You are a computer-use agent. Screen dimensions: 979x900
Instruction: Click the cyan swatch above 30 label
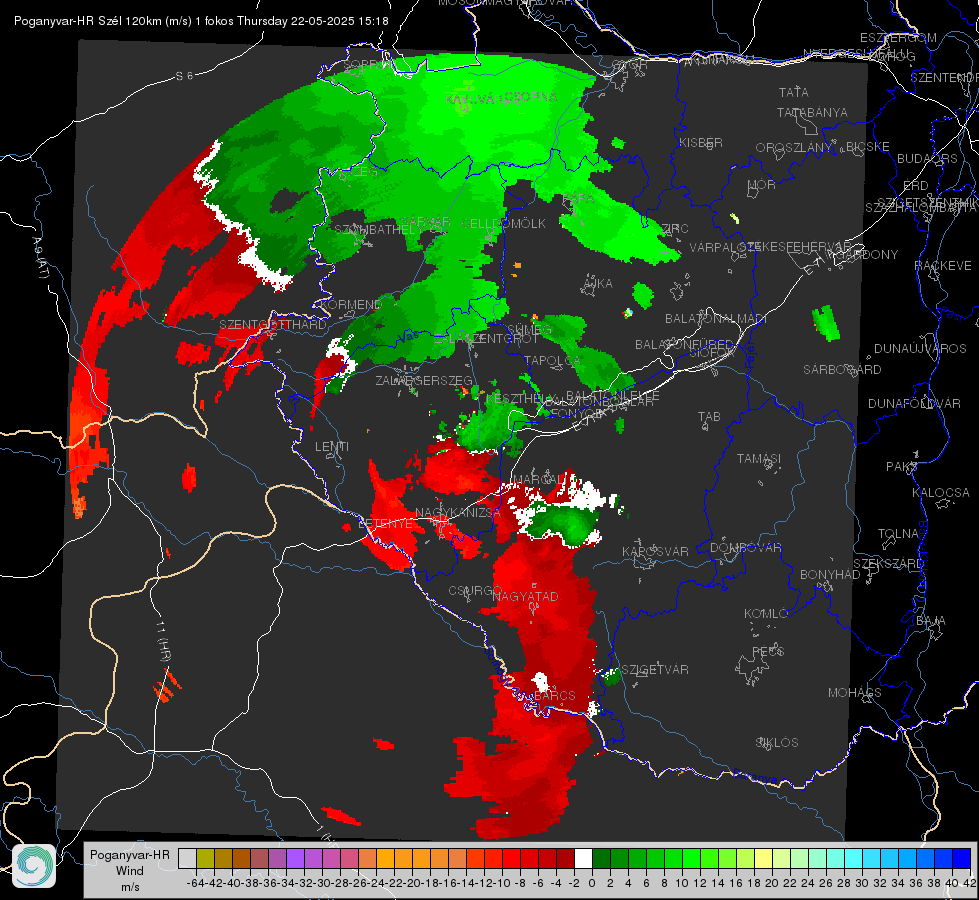(854, 858)
